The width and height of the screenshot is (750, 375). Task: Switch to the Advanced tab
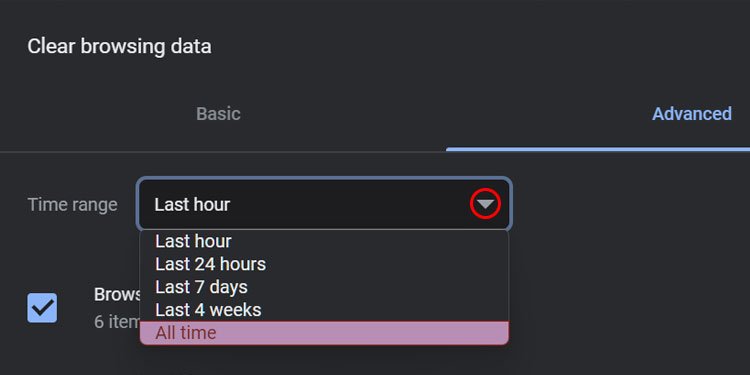click(x=692, y=114)
